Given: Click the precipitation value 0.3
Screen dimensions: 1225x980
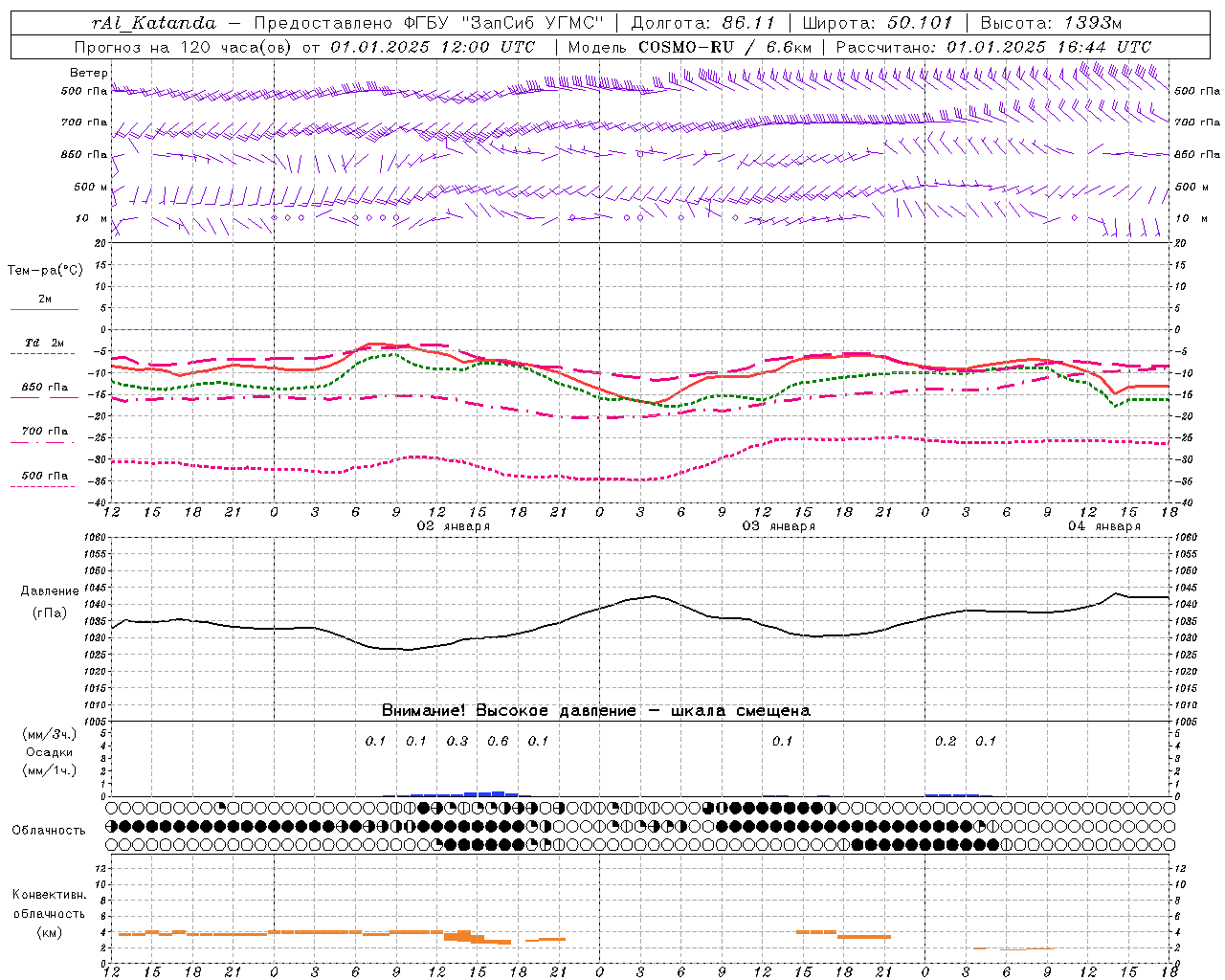Looking at the screenshot, I should (x=457, y=741).
